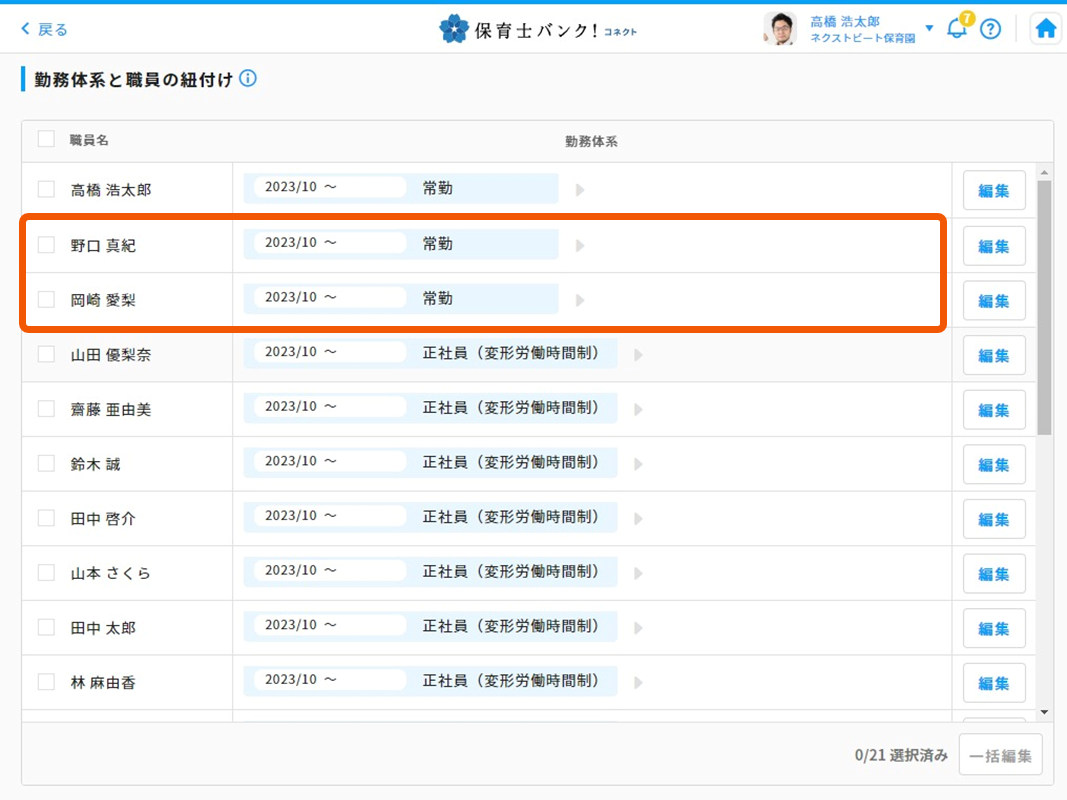The width and height of the screenshot is (1067, 800).
Task: Toggle the select-all checkbox beside 職員名
Action: point(46,139)
